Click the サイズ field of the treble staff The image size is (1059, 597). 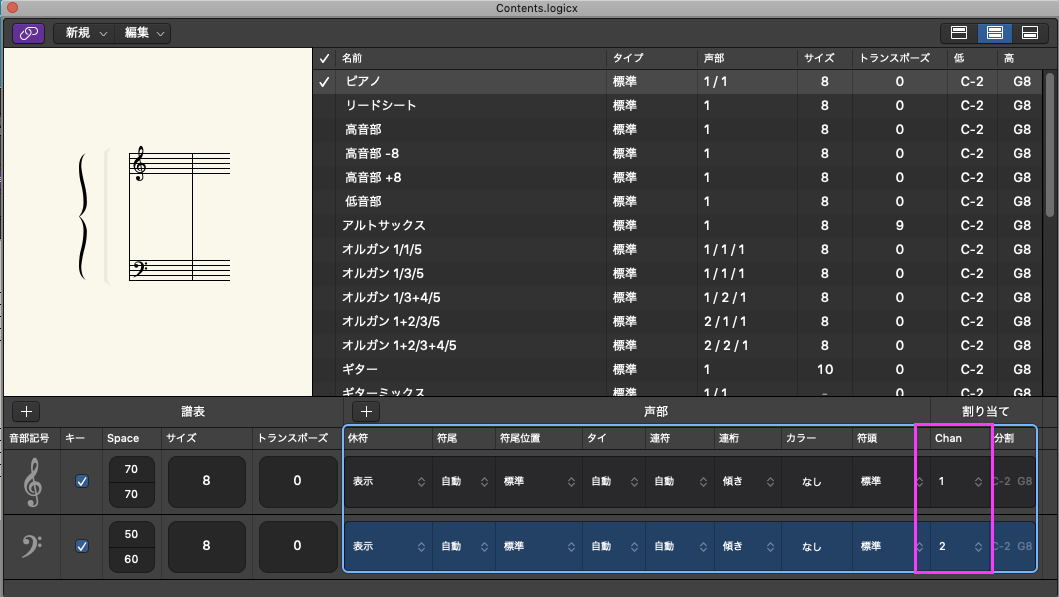206,481
